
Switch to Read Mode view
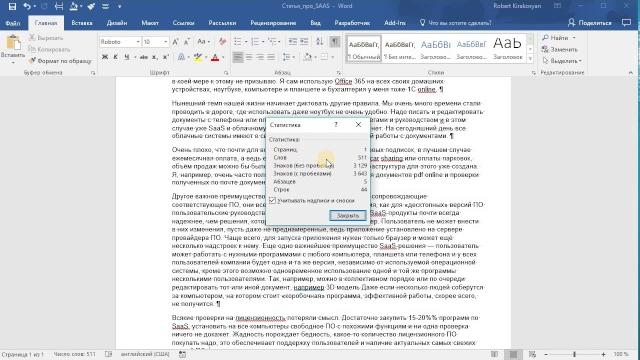pyautogui.click(x=494, y=354)
